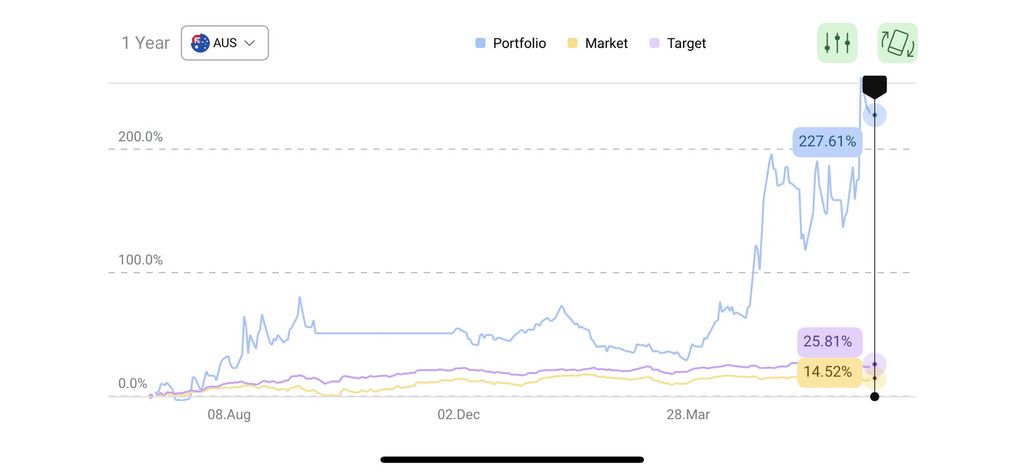Click the purple Target legend dot
This screenshot has width=1024, height=473.
pos(654,43)
